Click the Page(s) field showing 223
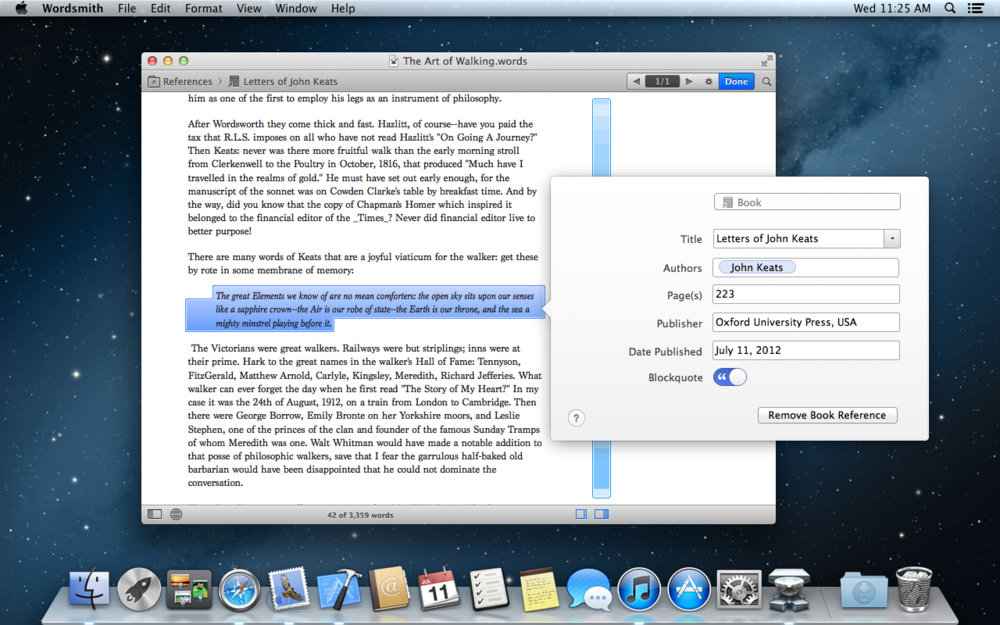 click(x=806, y=294)
